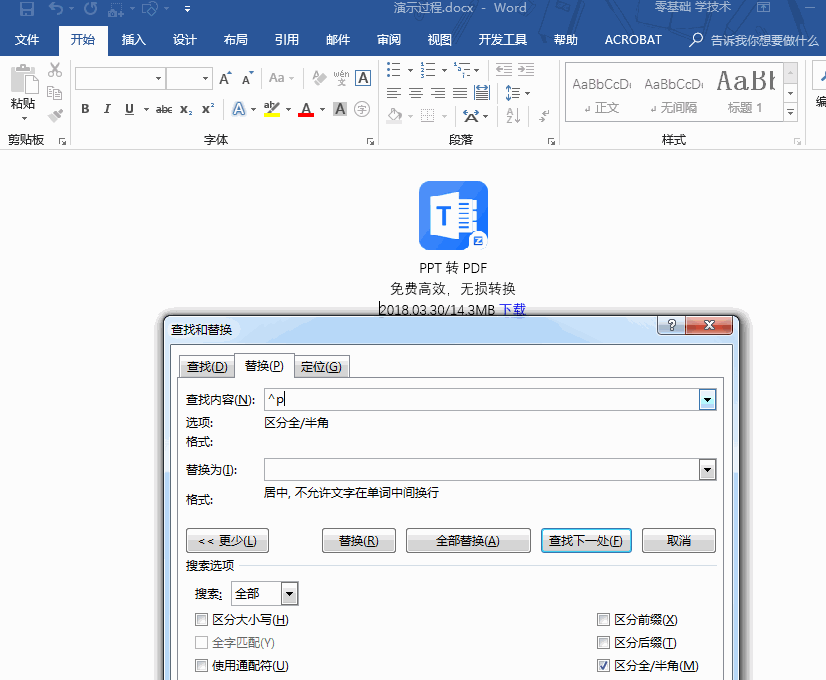Apply distributed alignment
Viewport: 826px width, 680px height.
click(x=481, y=93)
